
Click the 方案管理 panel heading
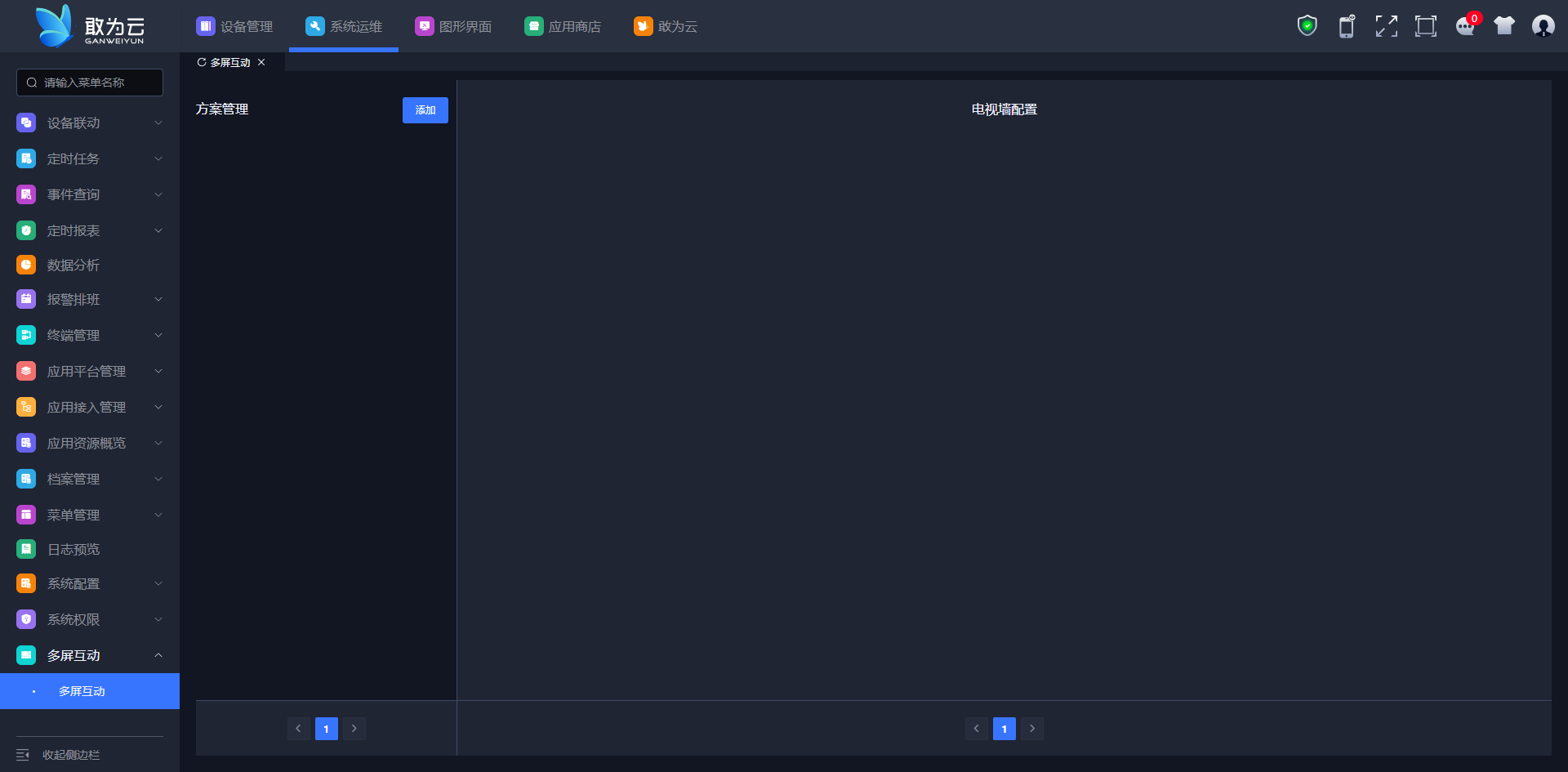[x=222, y=109]
